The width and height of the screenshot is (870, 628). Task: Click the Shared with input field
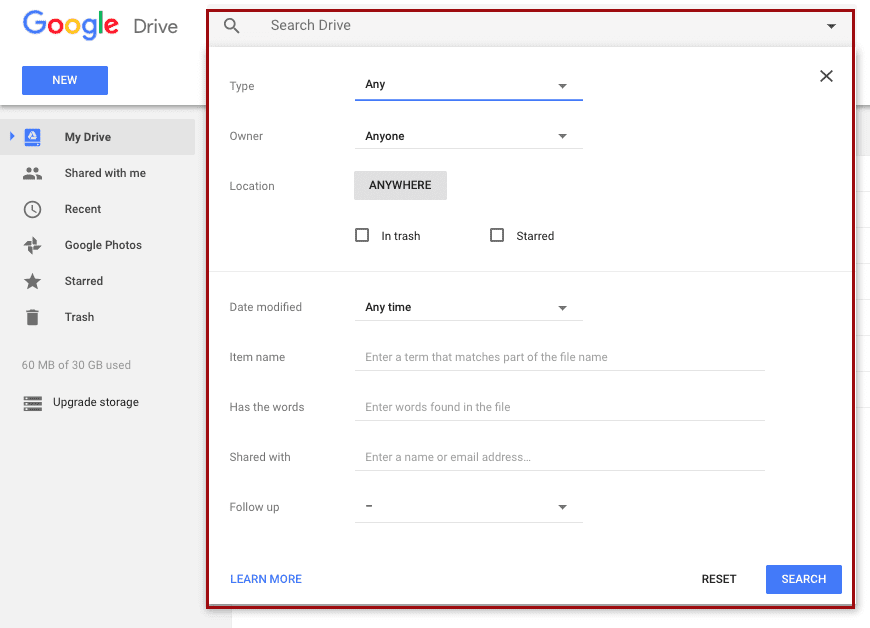click(x=560, y=457)
